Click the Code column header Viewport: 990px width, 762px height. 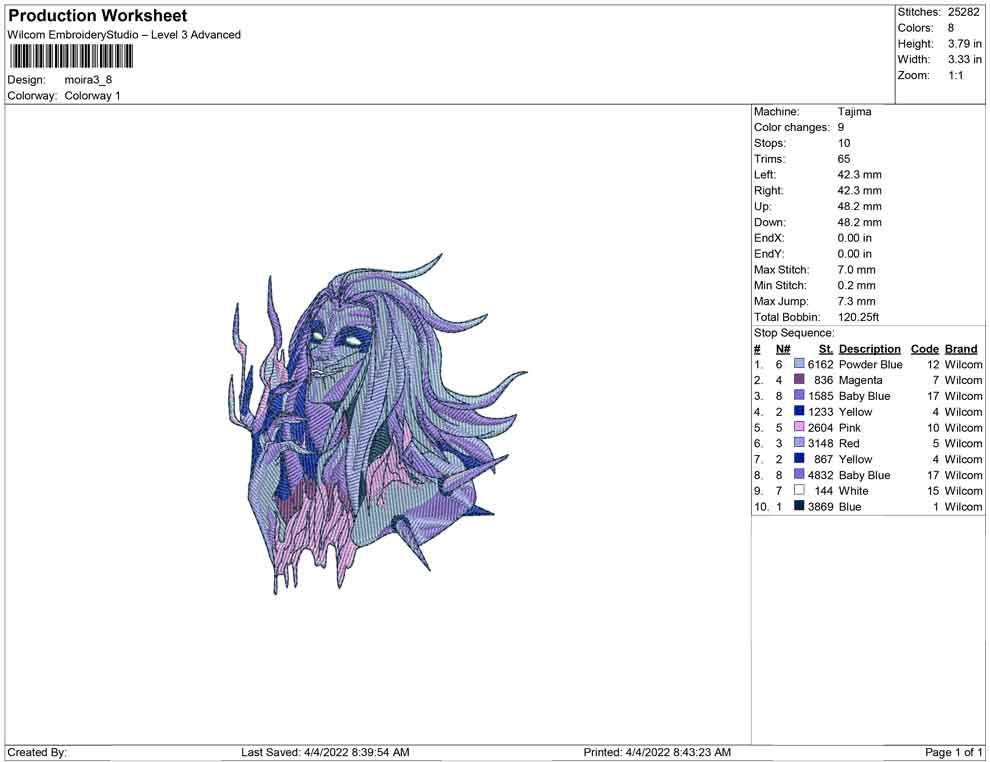[x=924, y=348]
